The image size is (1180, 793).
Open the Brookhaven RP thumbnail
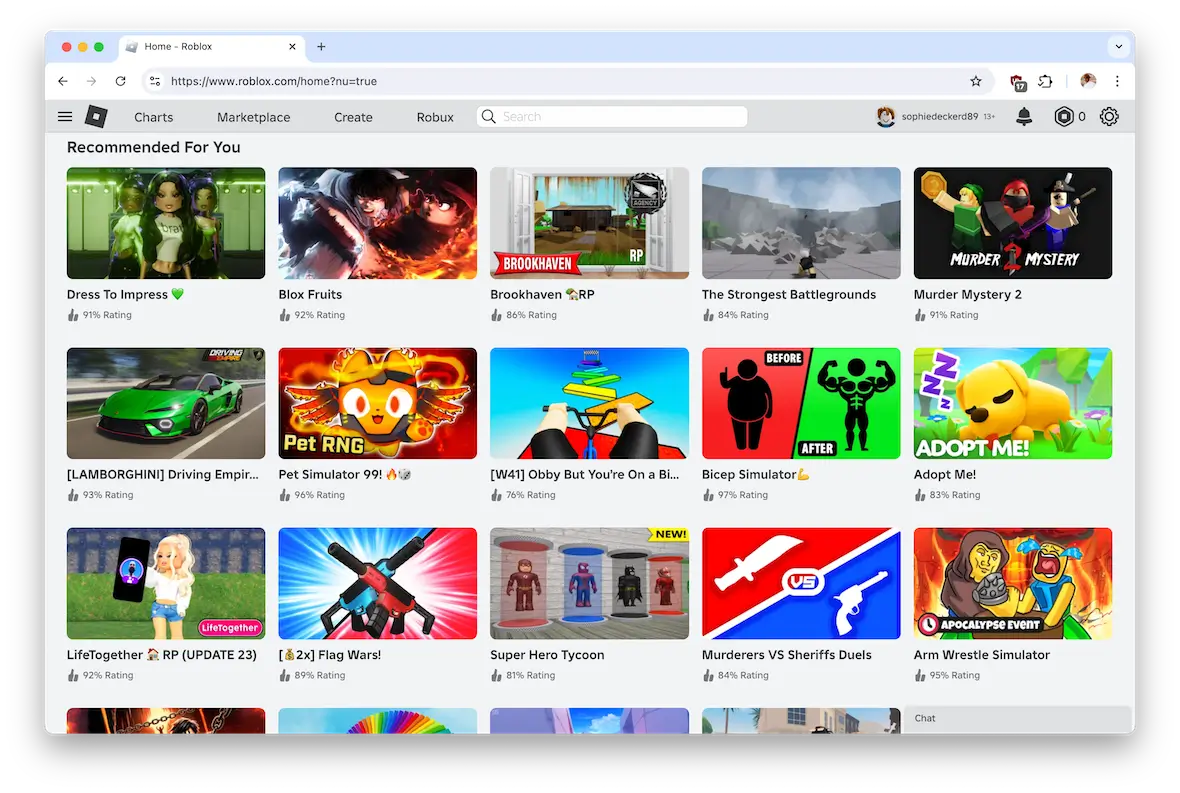pos(589,223)
